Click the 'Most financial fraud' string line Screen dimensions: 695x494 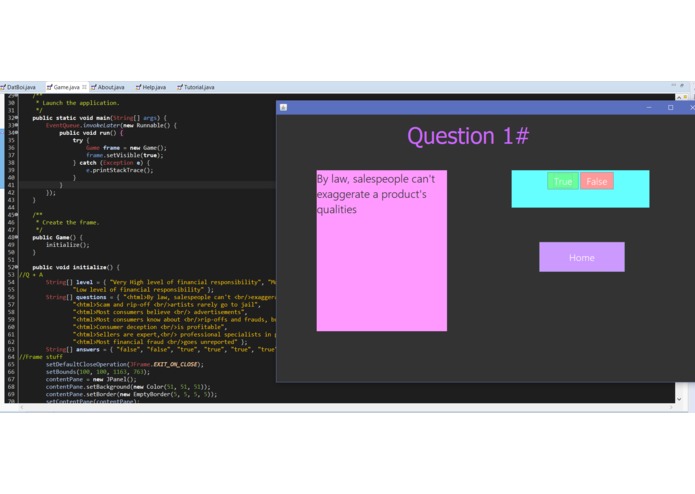click(x=160, y=342)
